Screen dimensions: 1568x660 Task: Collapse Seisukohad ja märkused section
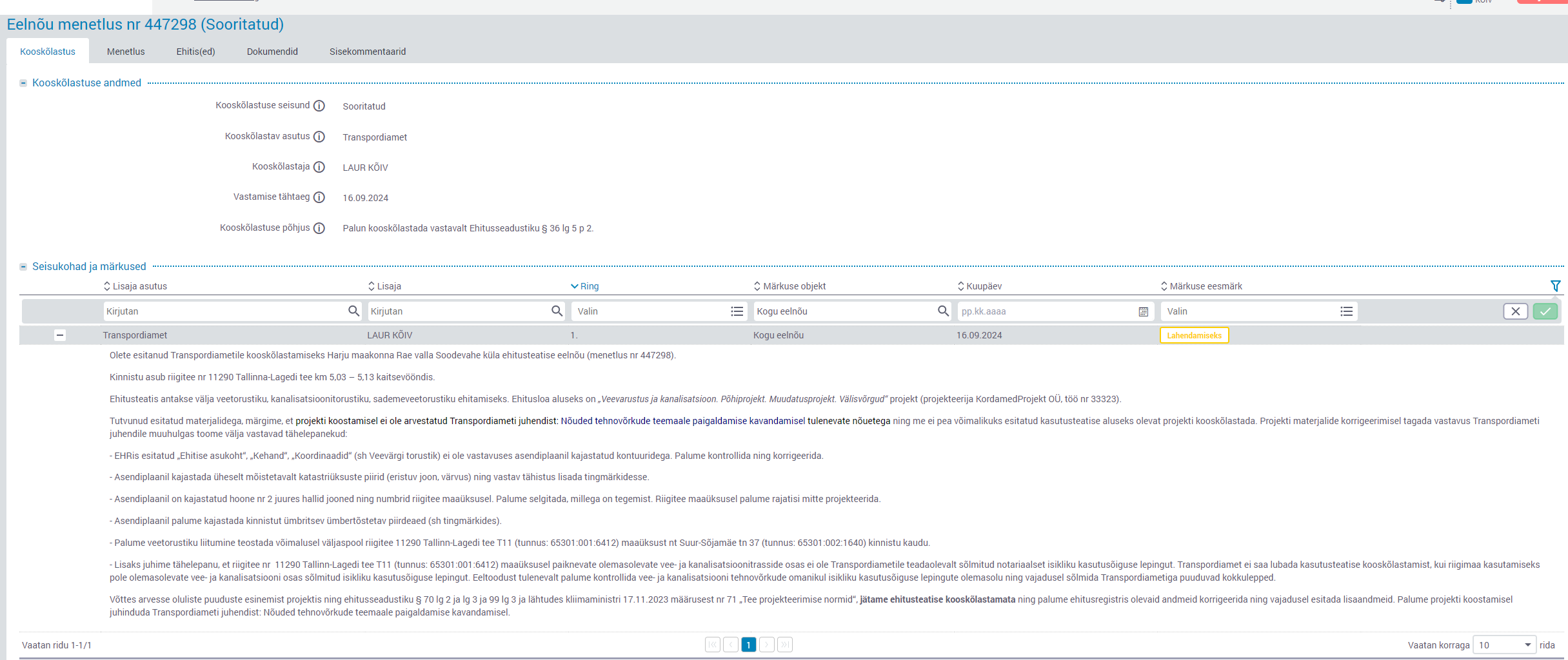23,267
